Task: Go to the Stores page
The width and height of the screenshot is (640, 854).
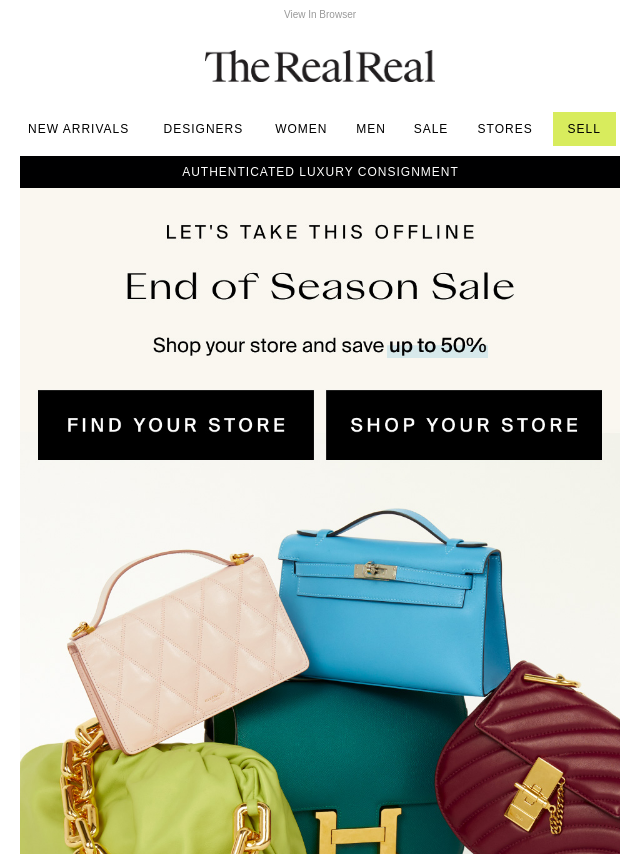Action: pyautogui.click(x=504, y=129)
